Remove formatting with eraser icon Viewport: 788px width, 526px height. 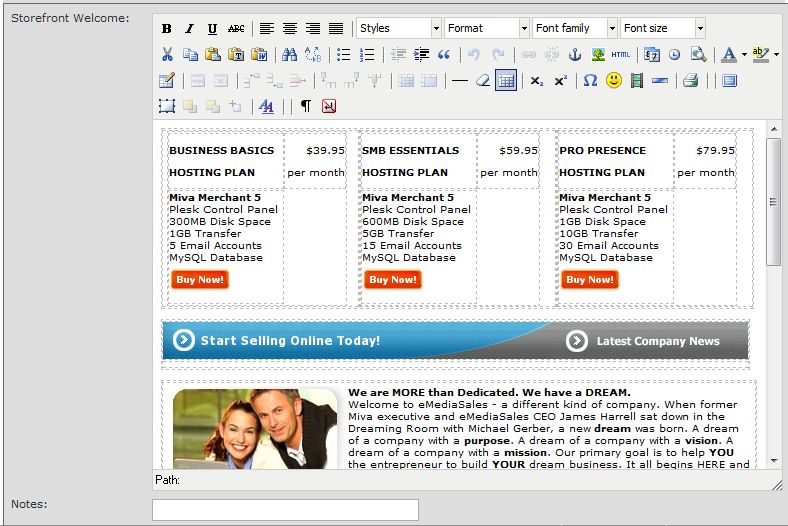(482, 80)
